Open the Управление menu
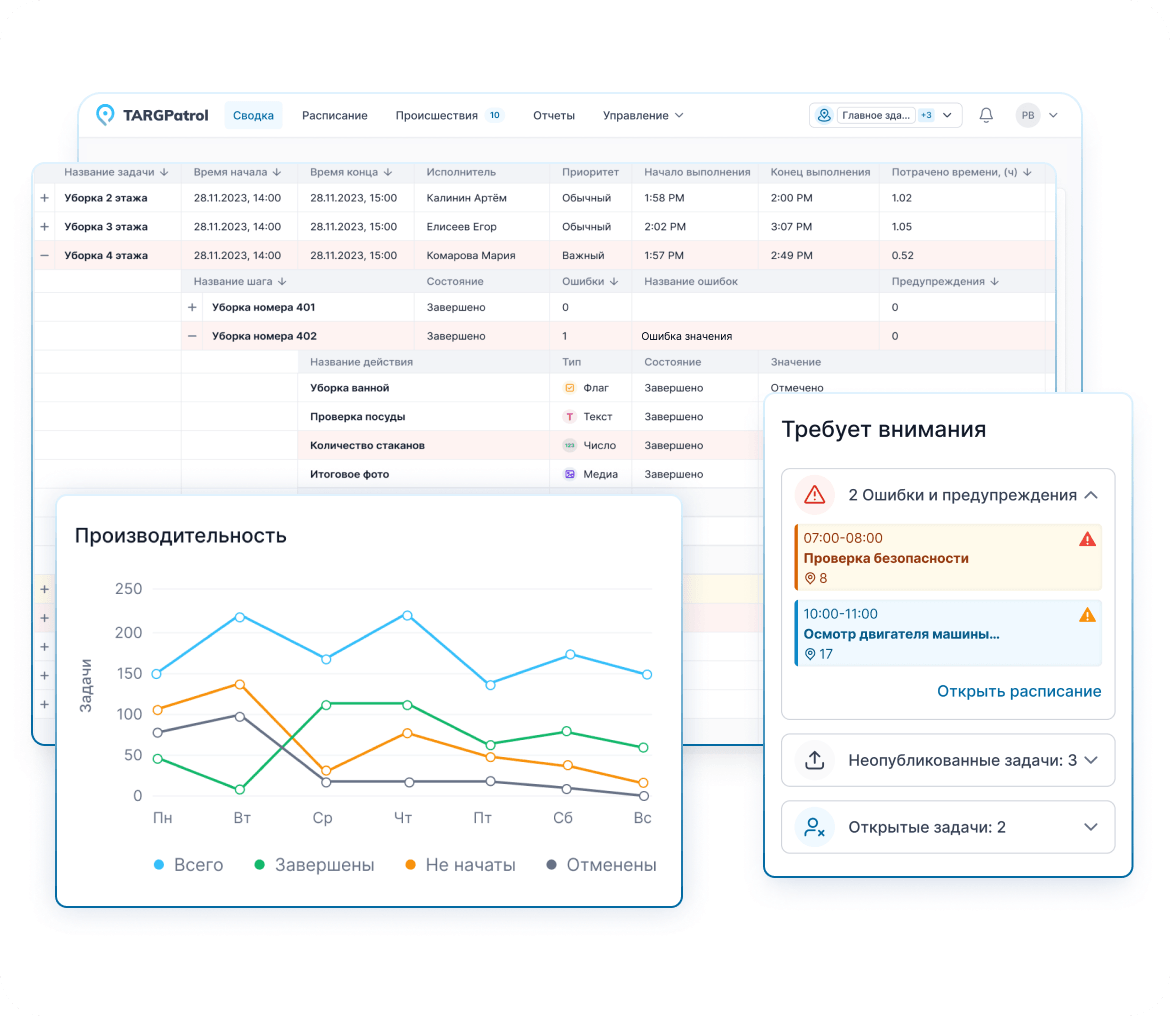The height and width of the screenshot is (1016, 1170). click(x=642, y=115)
